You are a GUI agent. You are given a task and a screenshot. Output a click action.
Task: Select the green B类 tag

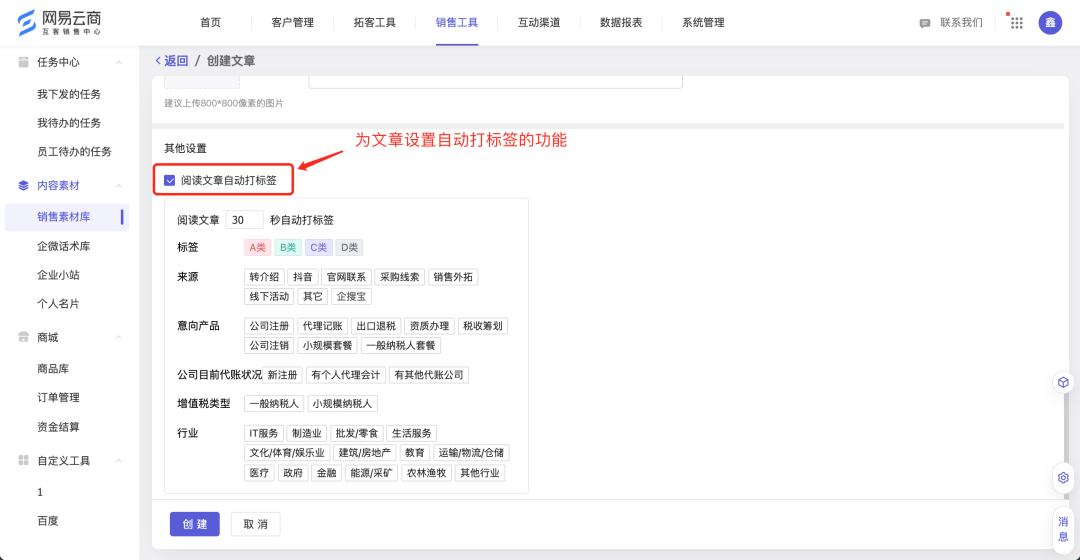click(288, 247)
